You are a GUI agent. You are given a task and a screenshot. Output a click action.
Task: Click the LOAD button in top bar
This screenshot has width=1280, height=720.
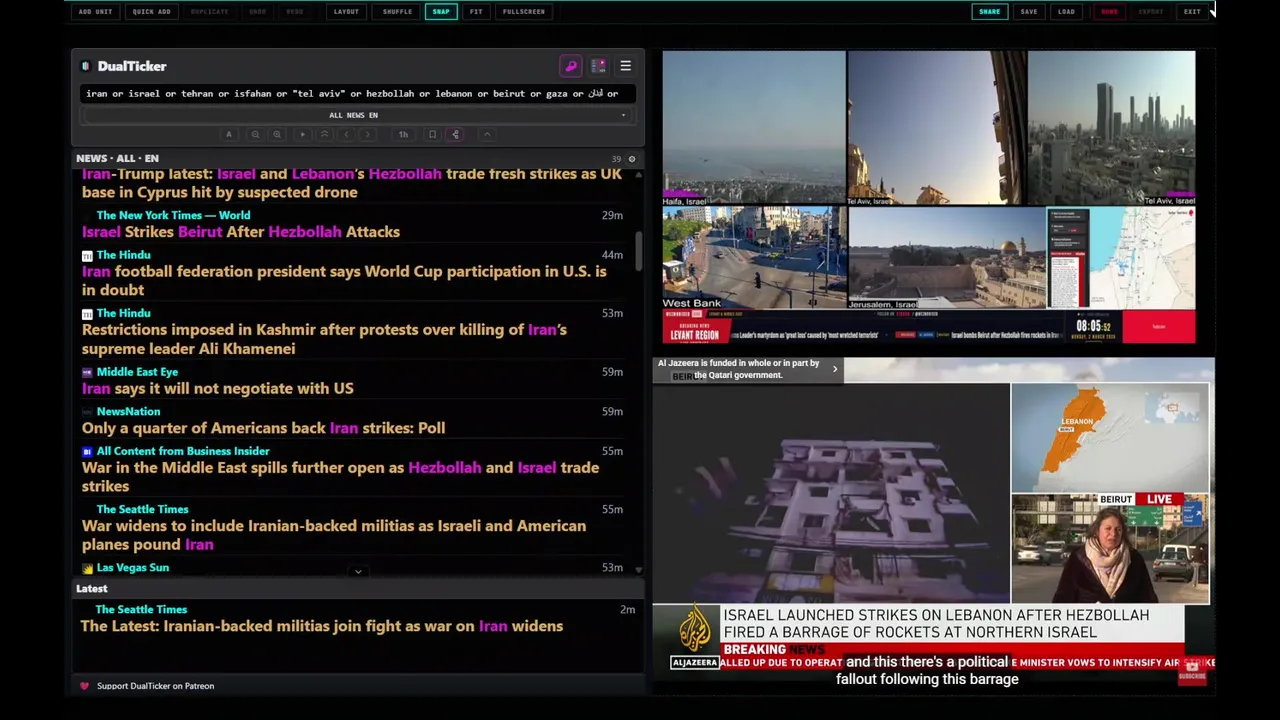[1067, 11]
